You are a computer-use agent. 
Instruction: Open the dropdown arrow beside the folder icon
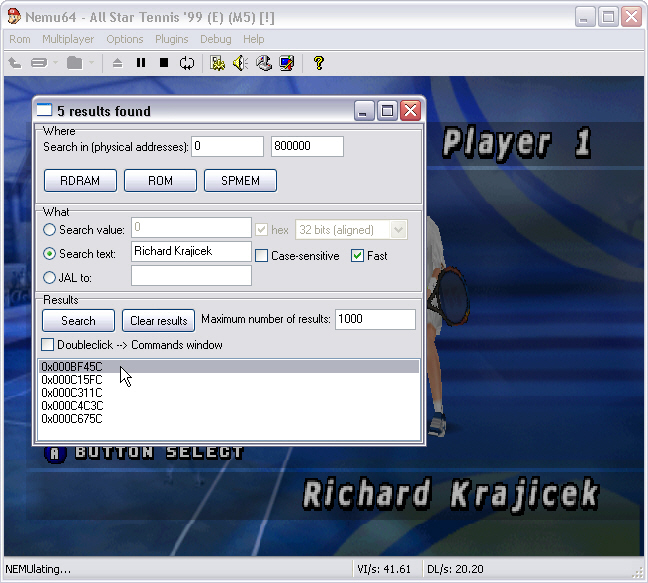[x=91, y=63]
